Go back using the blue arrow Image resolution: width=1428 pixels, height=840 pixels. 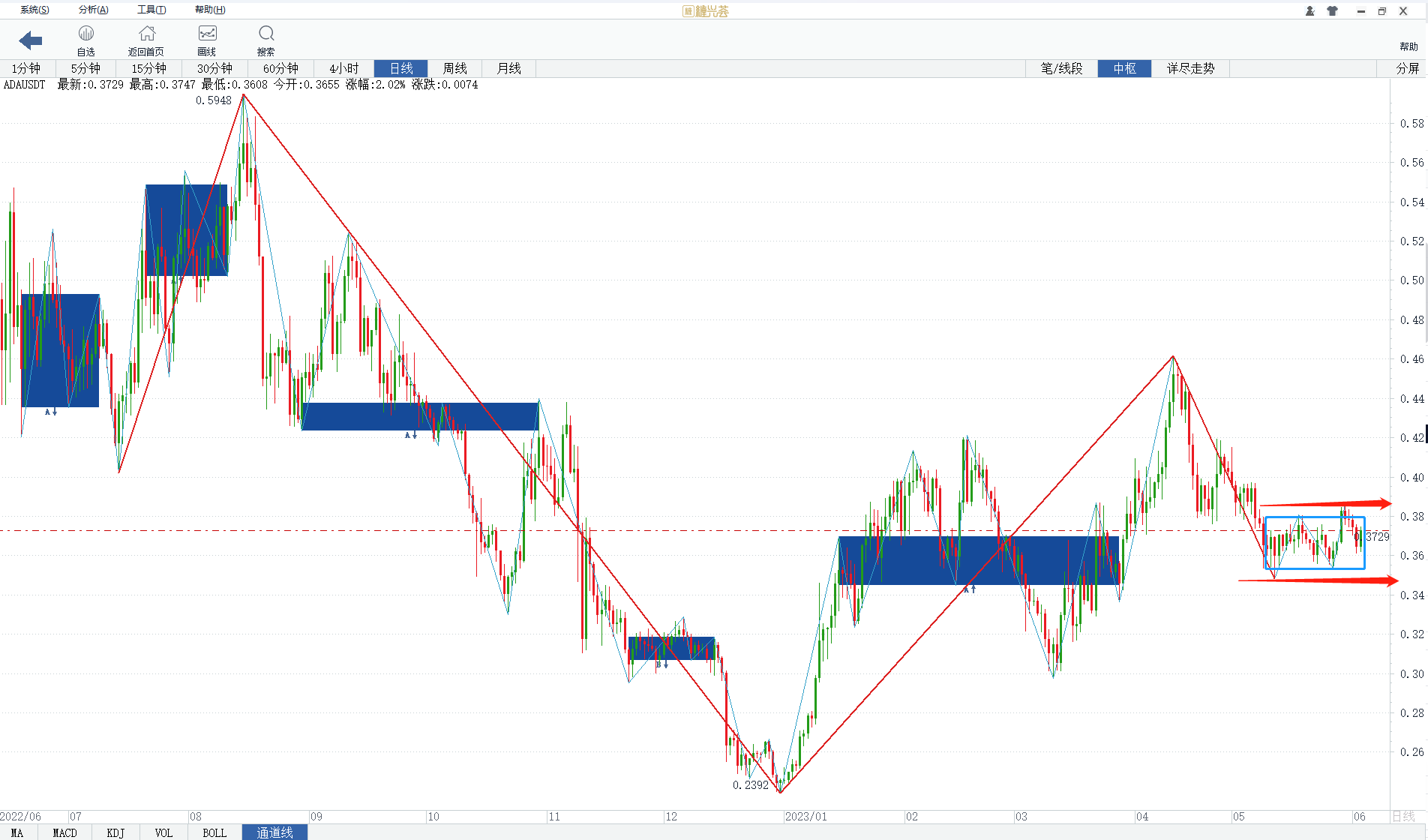pyautogui.click(x=31, y=40)
